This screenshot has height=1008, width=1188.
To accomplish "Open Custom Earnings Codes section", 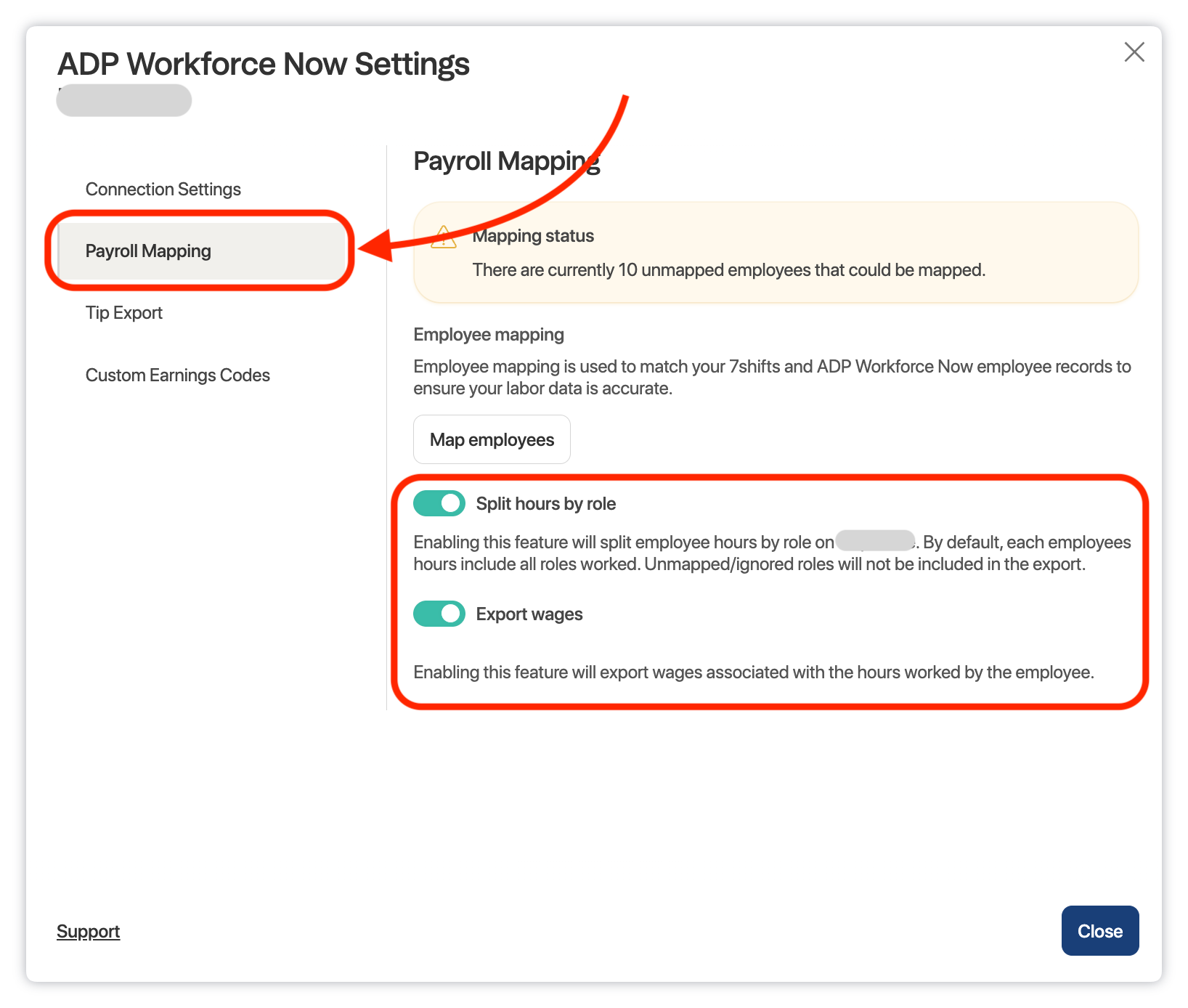I will 178,375.
